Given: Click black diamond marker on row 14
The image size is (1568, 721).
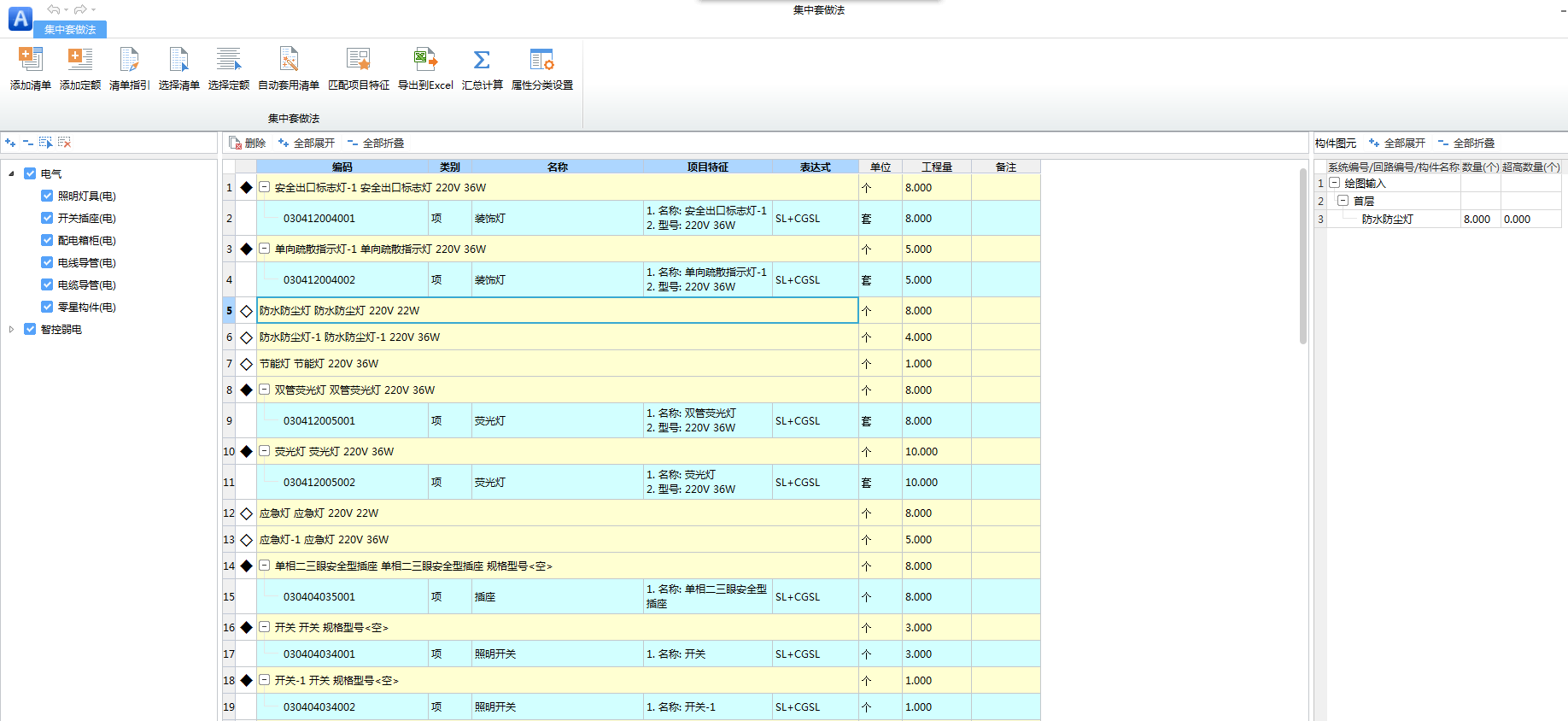Looking at the screenshot, I should [246, 566].
